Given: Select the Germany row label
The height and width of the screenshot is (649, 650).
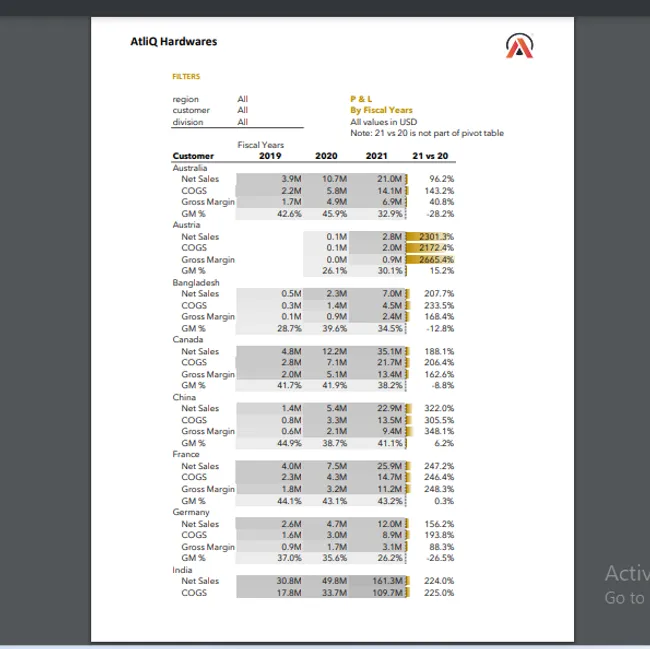Looking at the screenshot, I should click(x=191, y=512).
